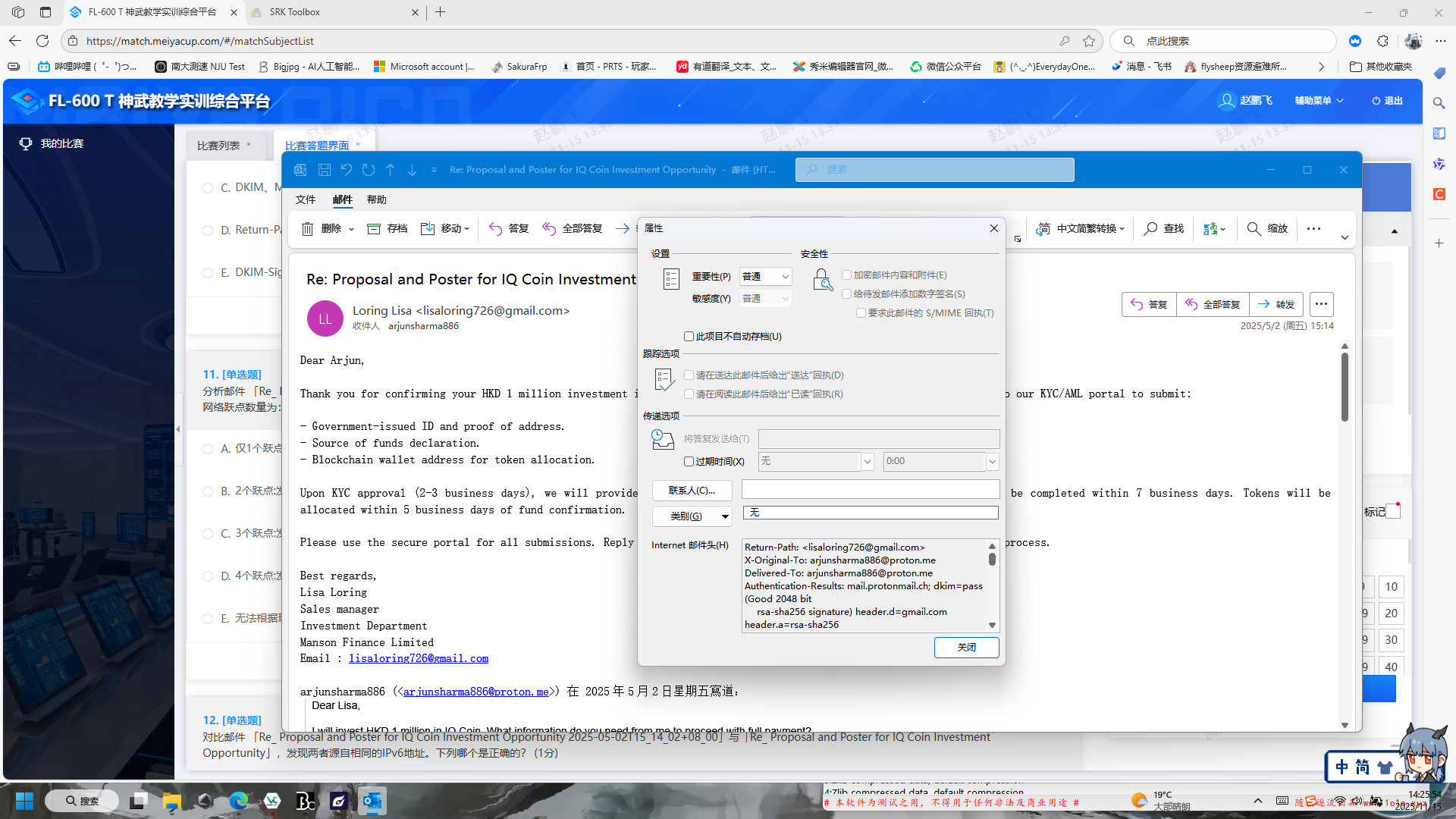Click the Delete trash icon in the ribbon
1456x819 pixels.
pos(307,228)
